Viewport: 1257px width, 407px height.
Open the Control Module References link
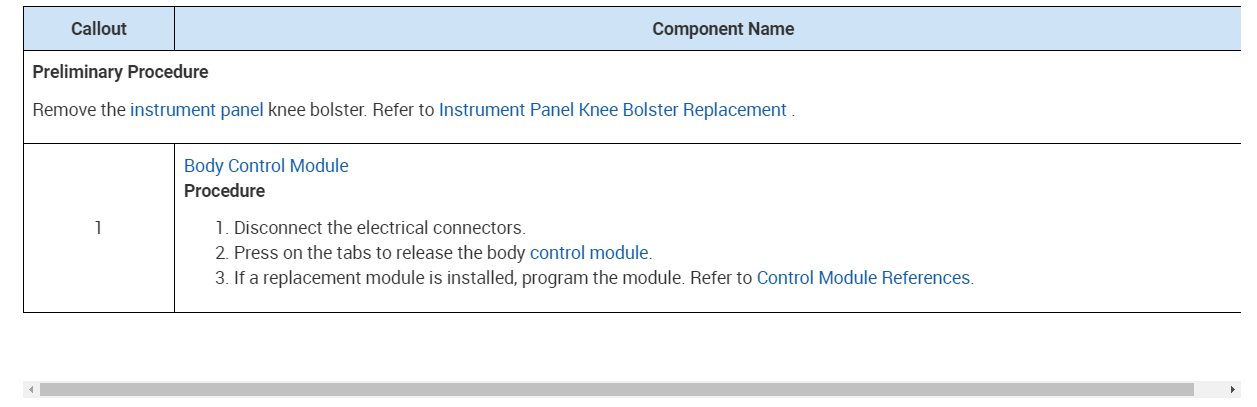pos(863,278)
